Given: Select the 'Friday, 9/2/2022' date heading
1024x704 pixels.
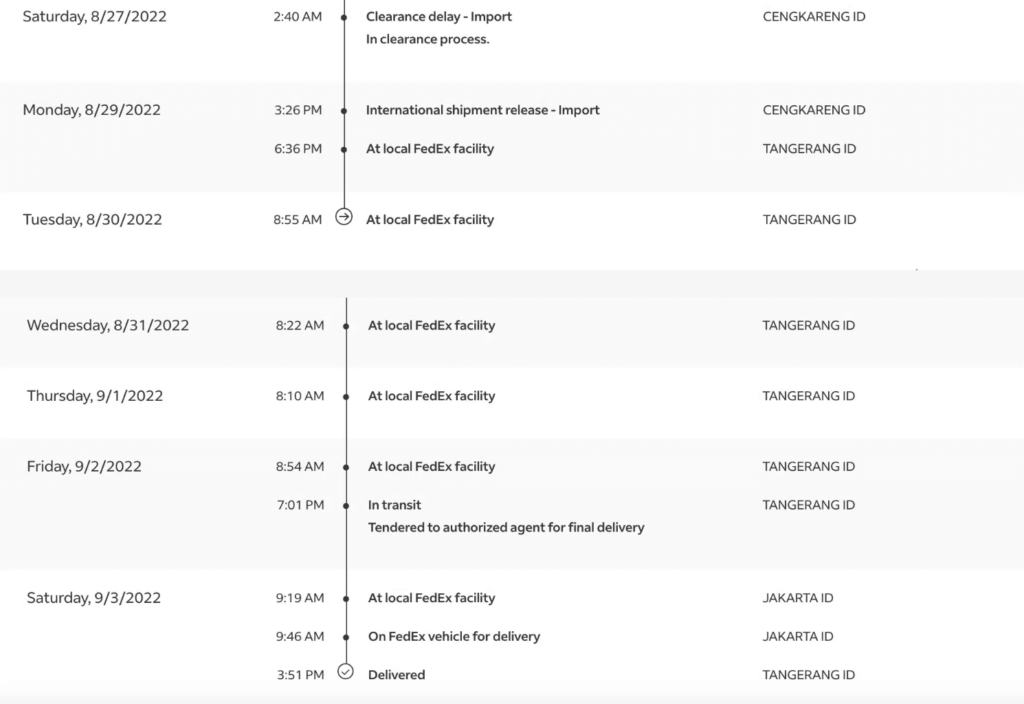Looking at the screenshot, I should (84, 466).
